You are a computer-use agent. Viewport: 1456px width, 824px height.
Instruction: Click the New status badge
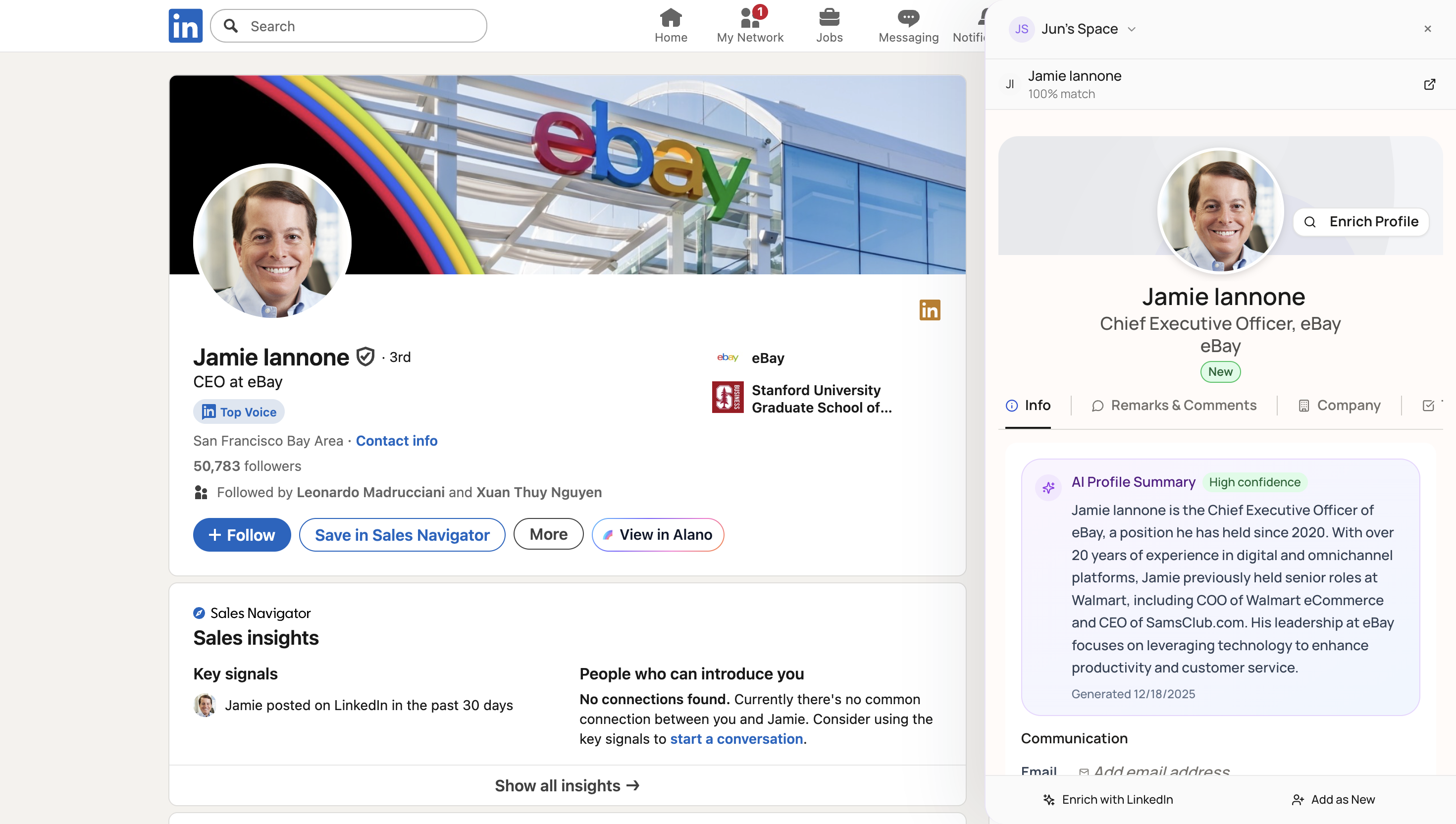1220,372
